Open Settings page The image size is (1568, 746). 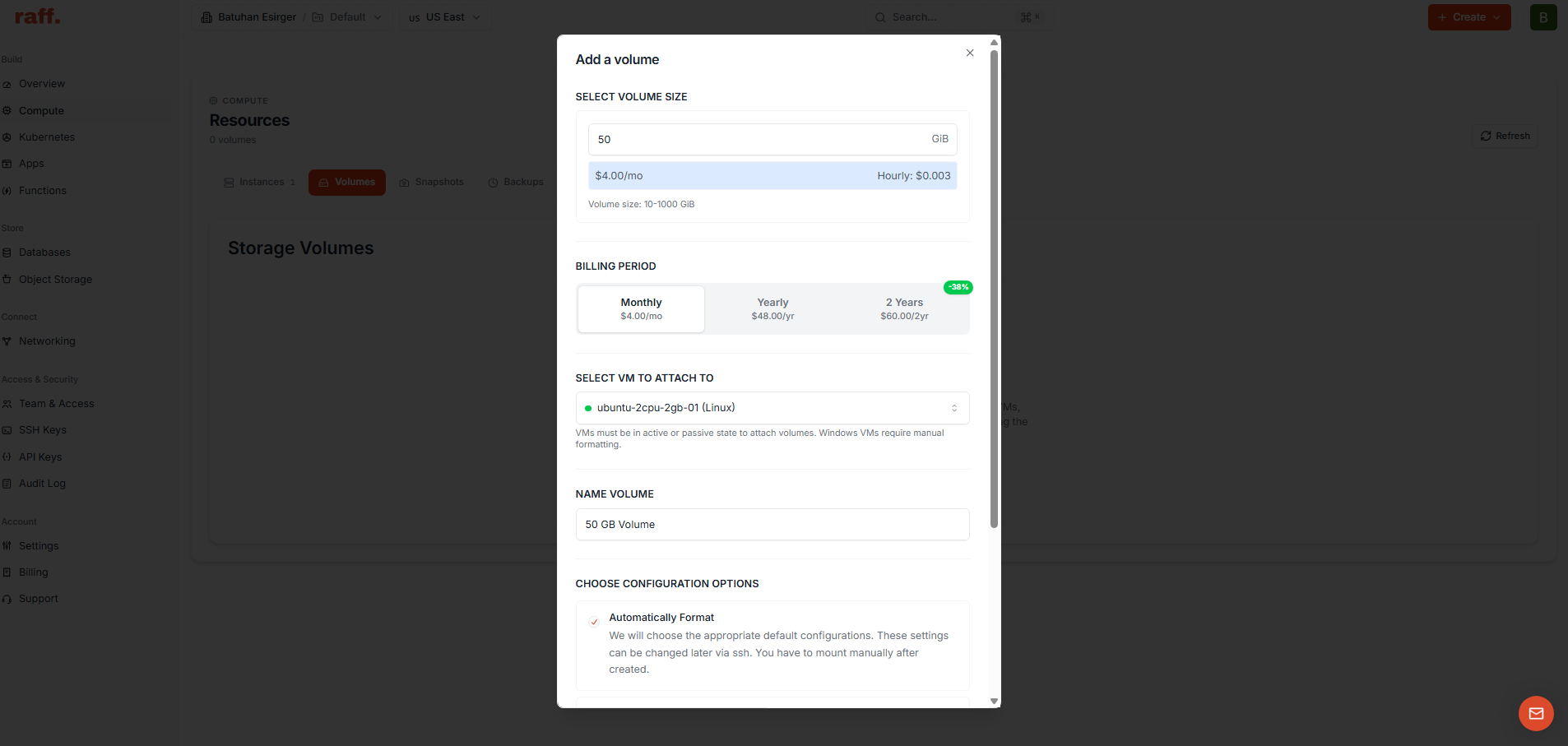coord(39,546)
